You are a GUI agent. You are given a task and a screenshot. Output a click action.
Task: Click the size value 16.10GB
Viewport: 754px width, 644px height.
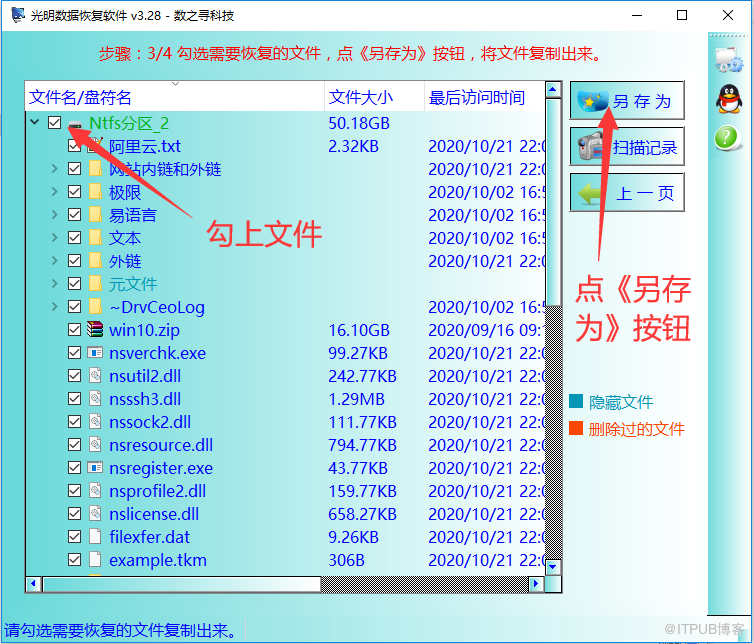click(x=359, y=330)
